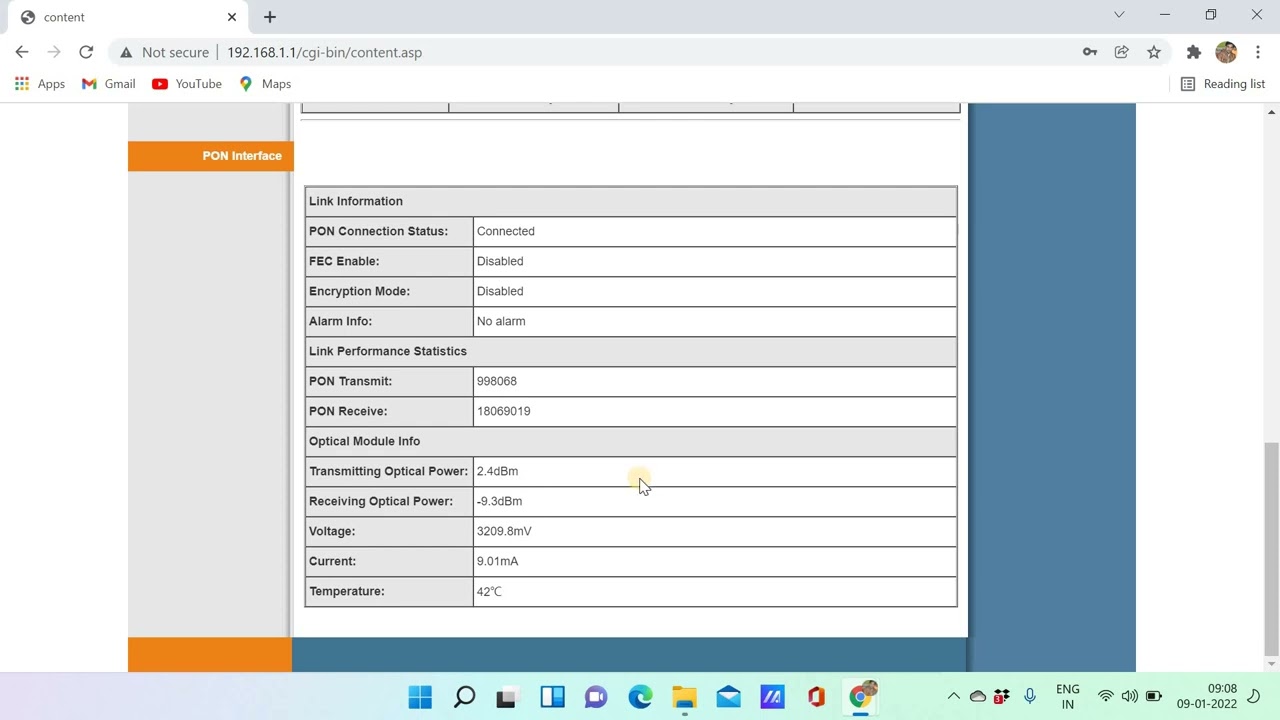
Task: Open Gmail bookmark
Action: [109, 84]
